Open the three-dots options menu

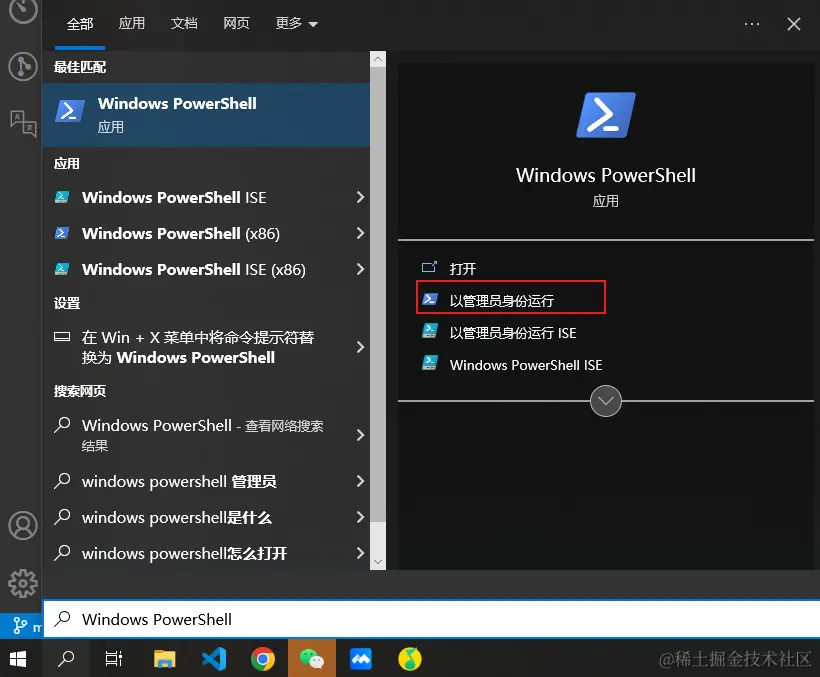tap(752, 24)
